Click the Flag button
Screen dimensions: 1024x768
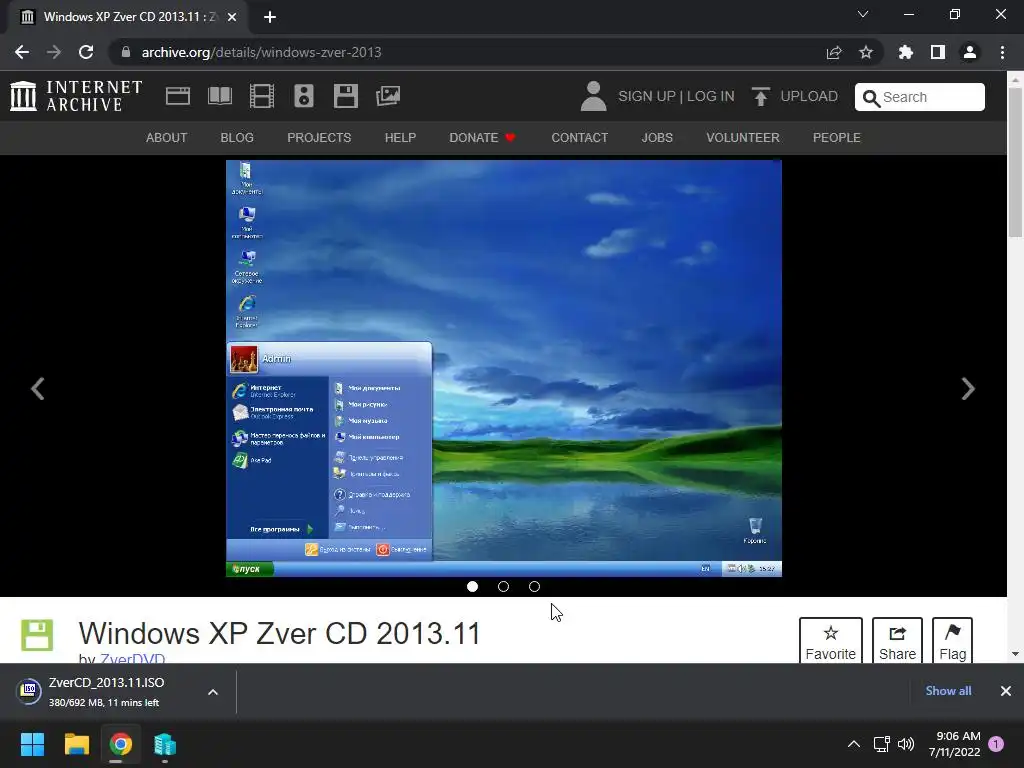coord(952,641)
